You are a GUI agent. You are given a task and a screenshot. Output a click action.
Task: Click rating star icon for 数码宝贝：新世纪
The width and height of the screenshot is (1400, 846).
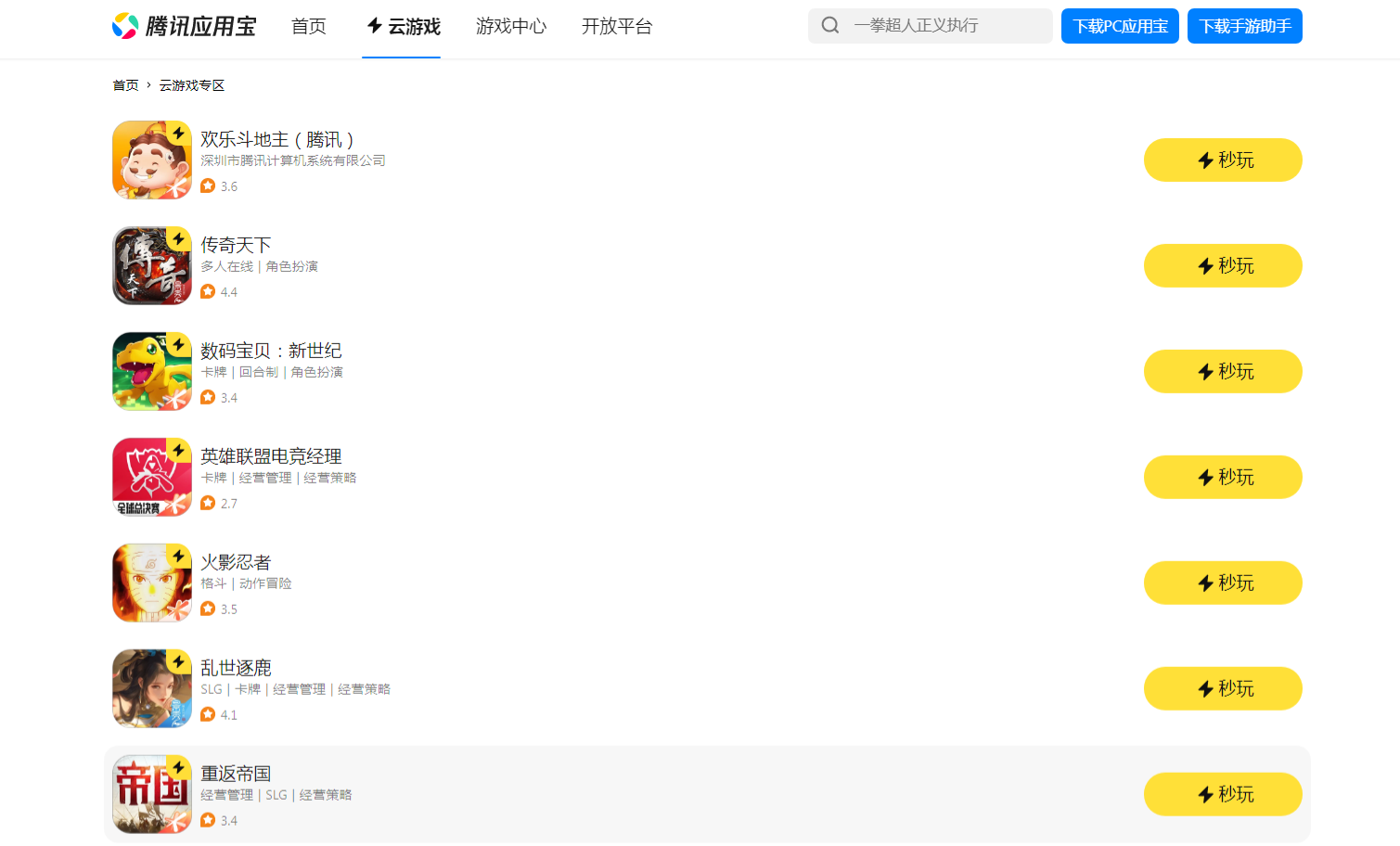point(208,397)
